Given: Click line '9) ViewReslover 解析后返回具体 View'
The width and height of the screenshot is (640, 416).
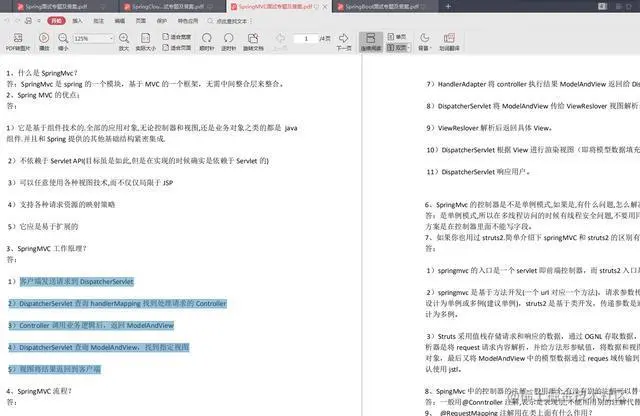Looking at the screenshot, I should (x=489, y=128).
